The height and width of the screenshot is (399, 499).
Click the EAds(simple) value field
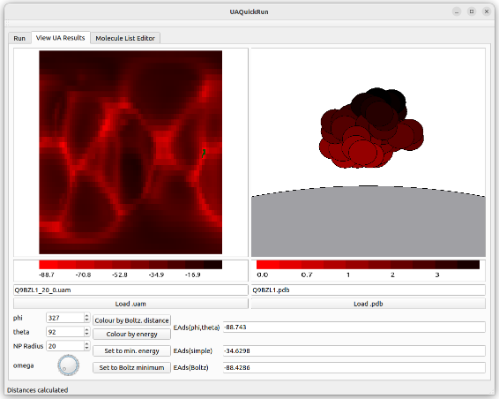tap(354, 351)
